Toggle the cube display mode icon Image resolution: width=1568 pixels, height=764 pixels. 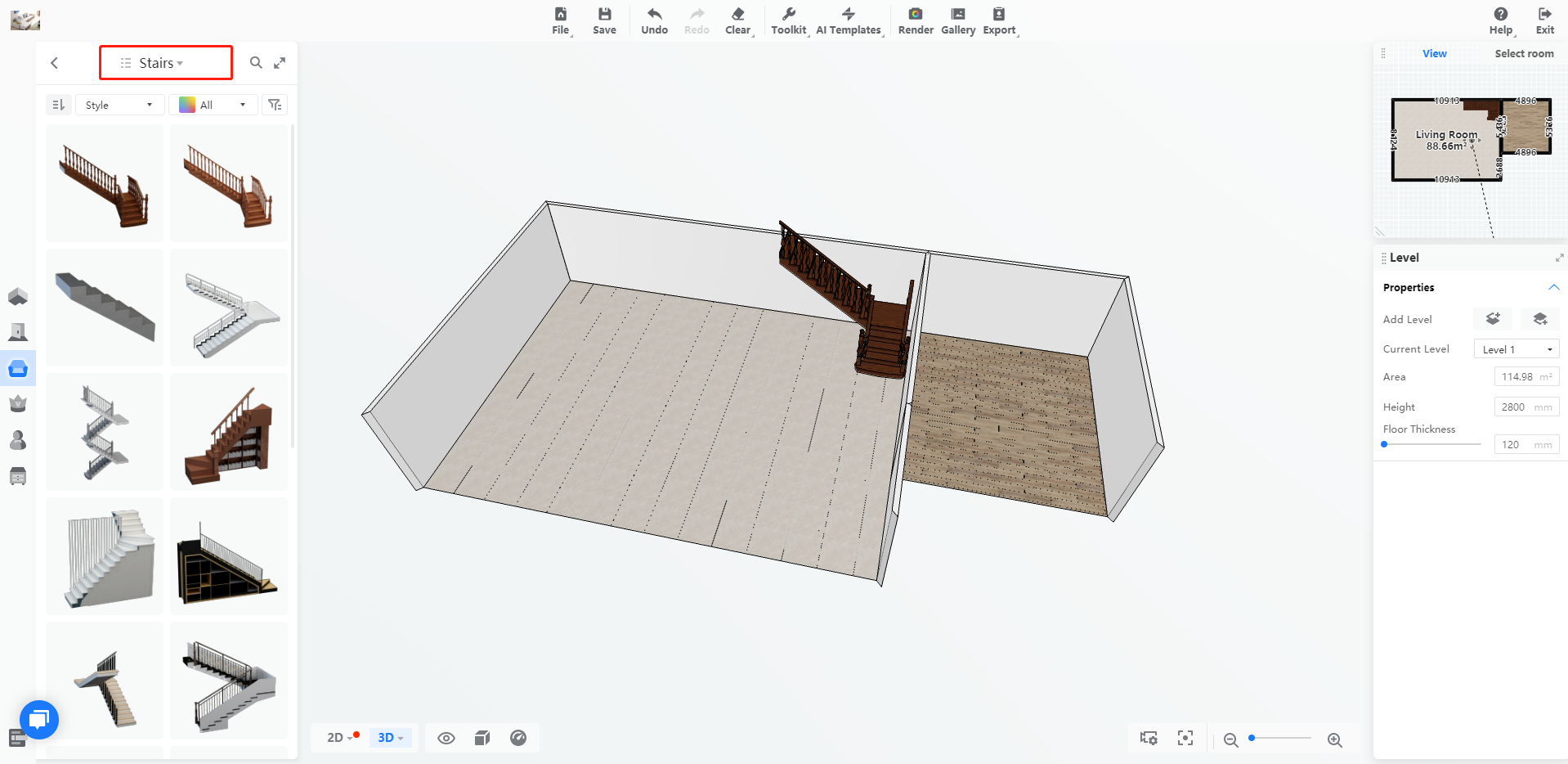[482, 738]
